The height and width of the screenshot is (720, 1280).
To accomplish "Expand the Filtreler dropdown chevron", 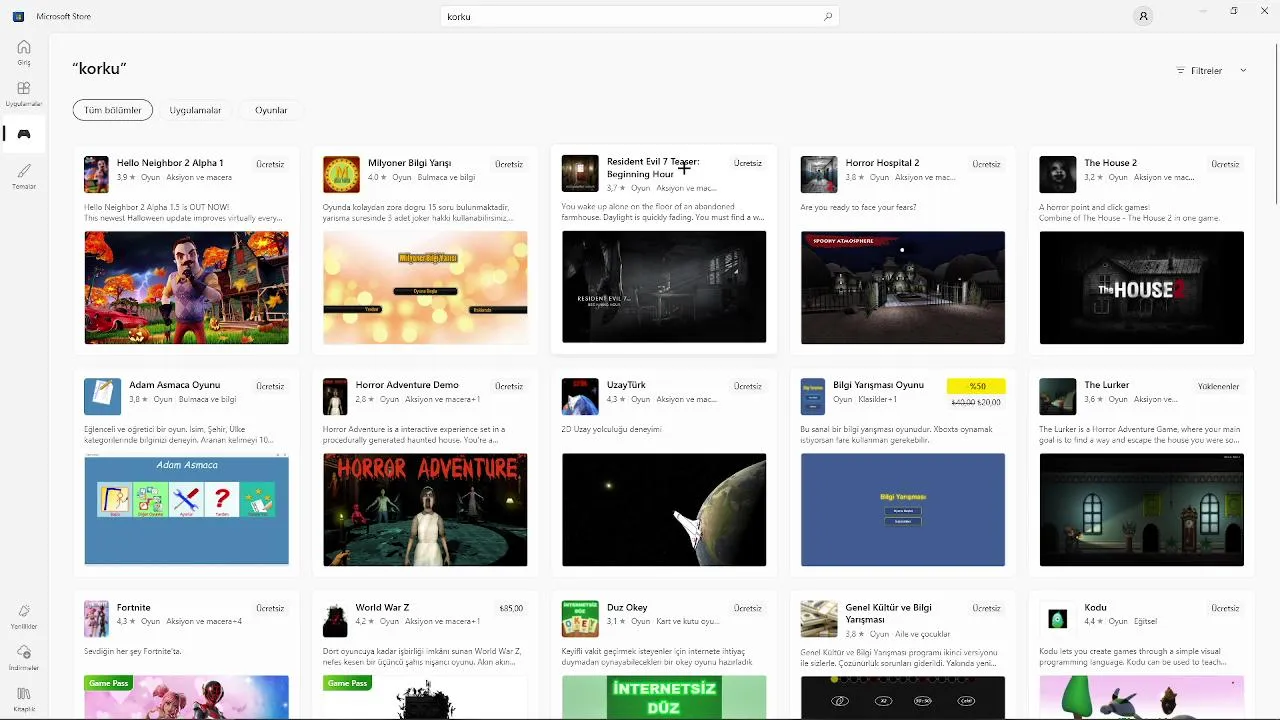I will pos(1243,71).
